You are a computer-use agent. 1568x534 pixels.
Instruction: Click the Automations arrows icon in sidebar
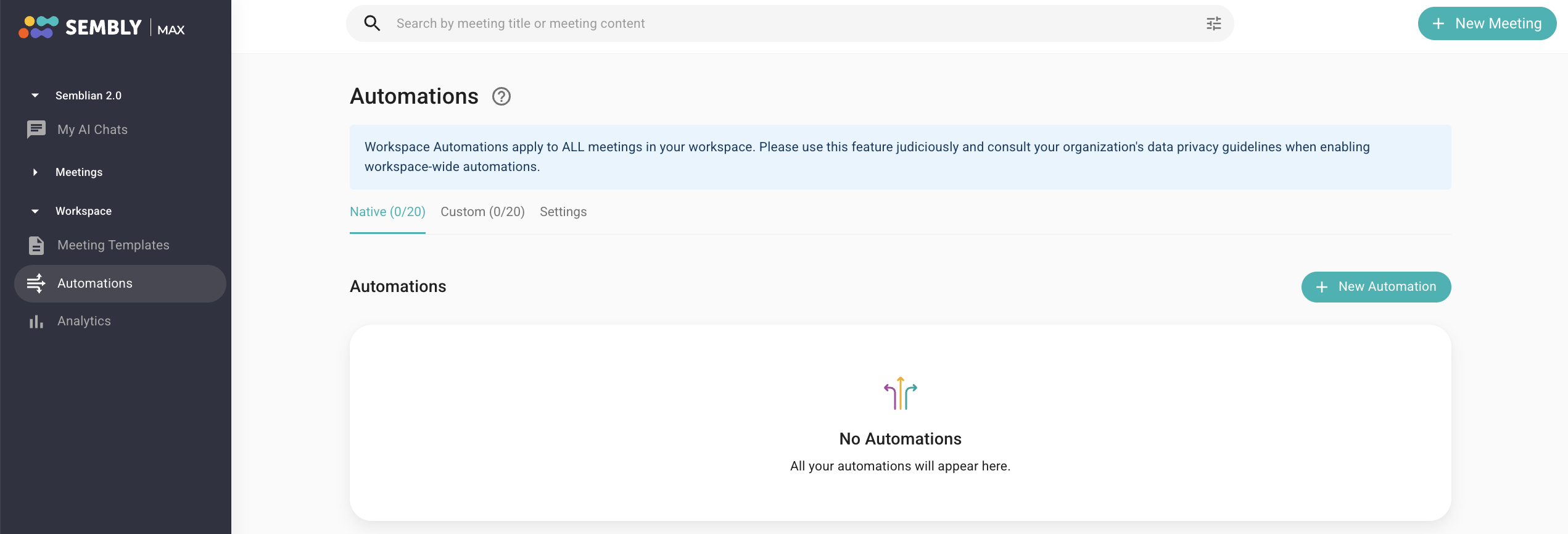(36, 283)
